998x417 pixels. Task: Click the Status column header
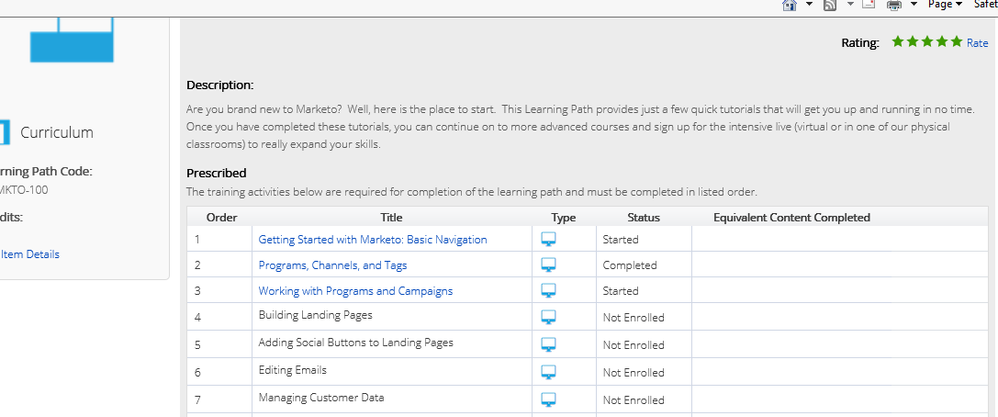pos(643,217)
